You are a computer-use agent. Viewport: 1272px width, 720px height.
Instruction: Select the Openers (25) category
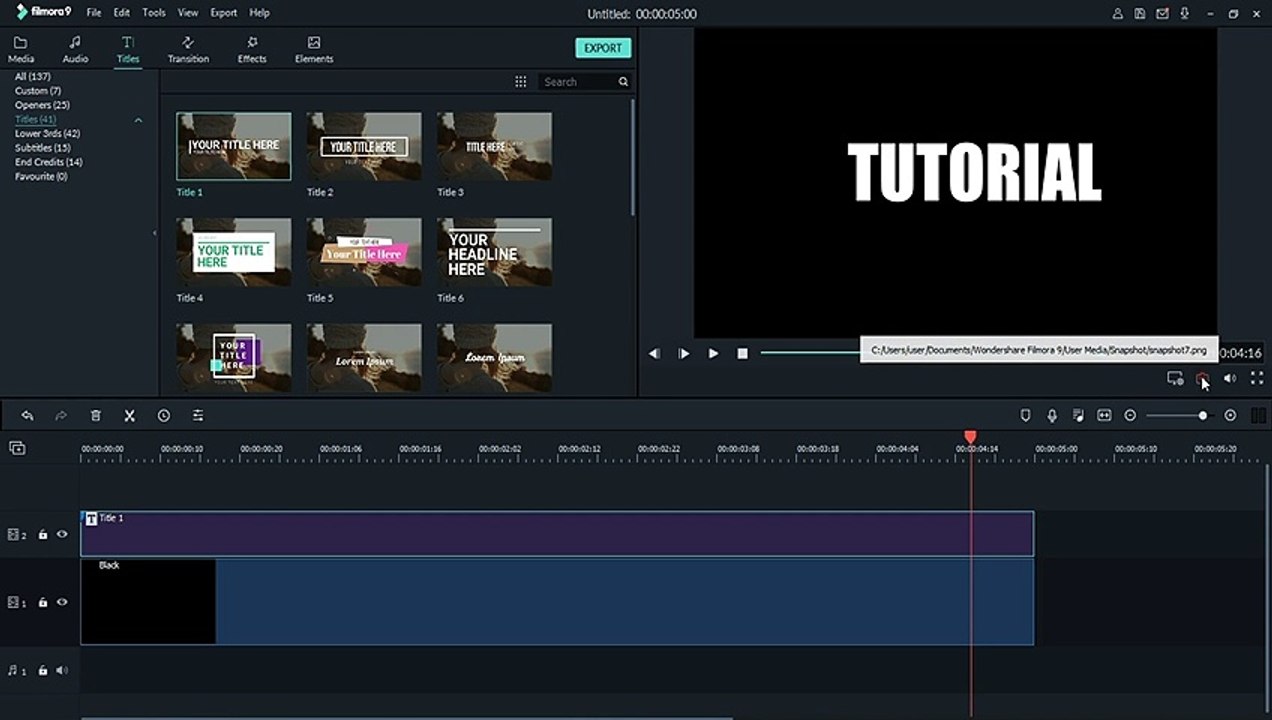[42, 105]
